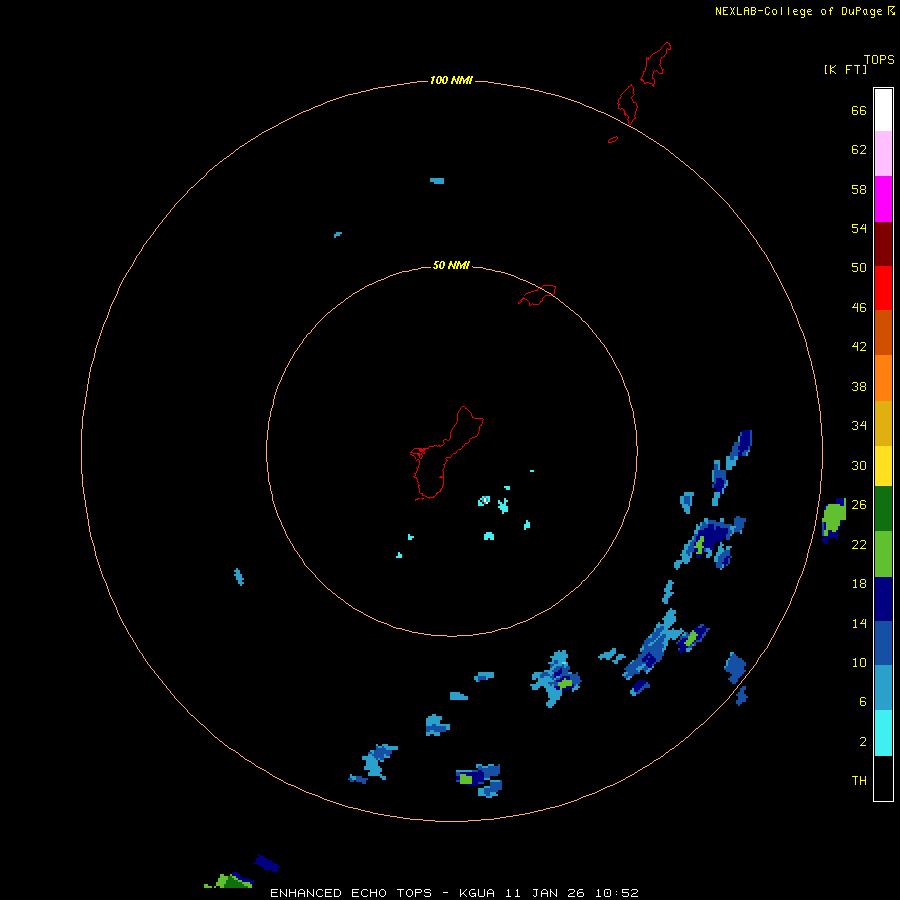Click the "54" legend value

point(859,228)
